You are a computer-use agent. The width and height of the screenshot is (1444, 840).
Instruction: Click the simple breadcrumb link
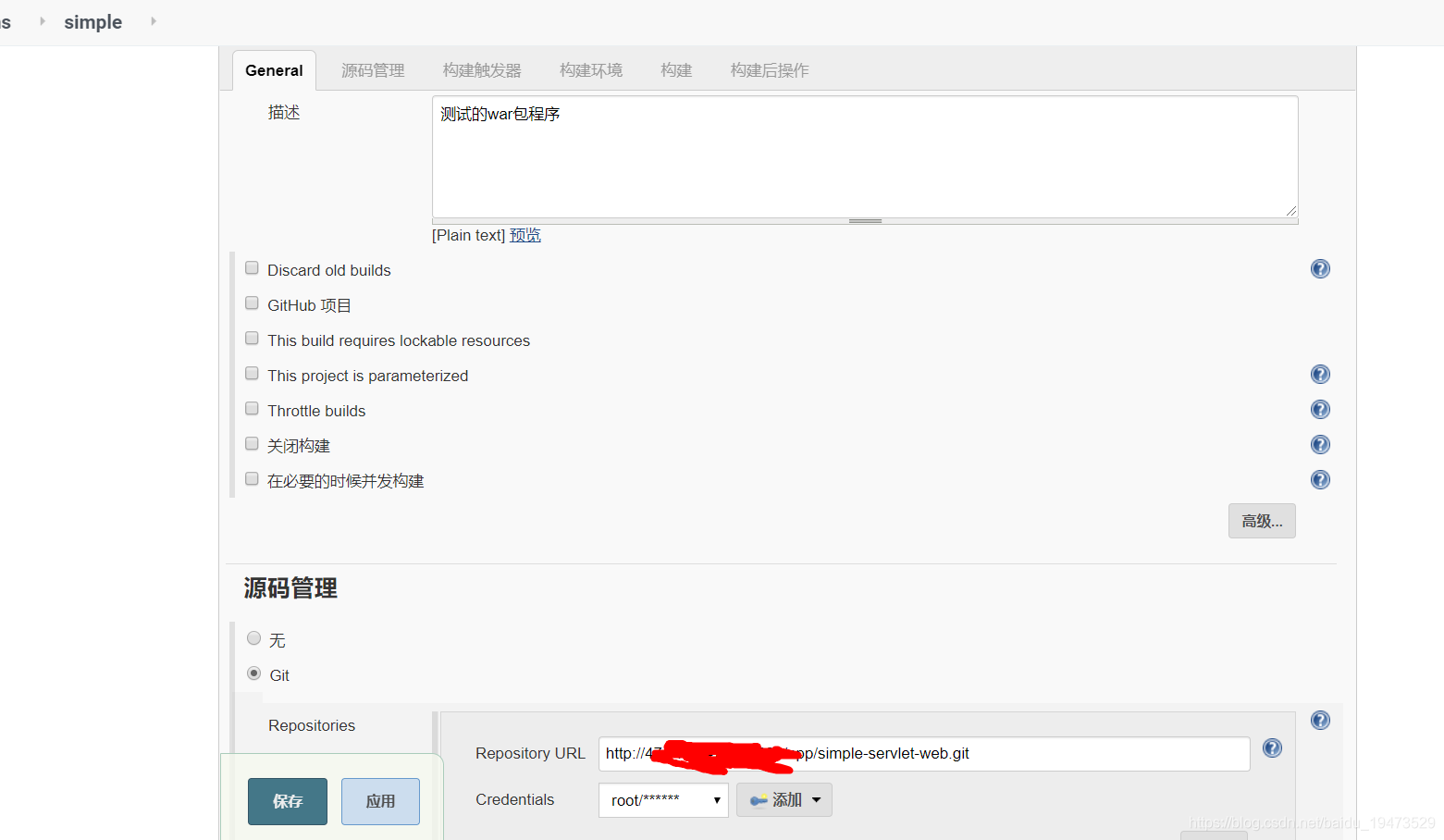point(93,21)
